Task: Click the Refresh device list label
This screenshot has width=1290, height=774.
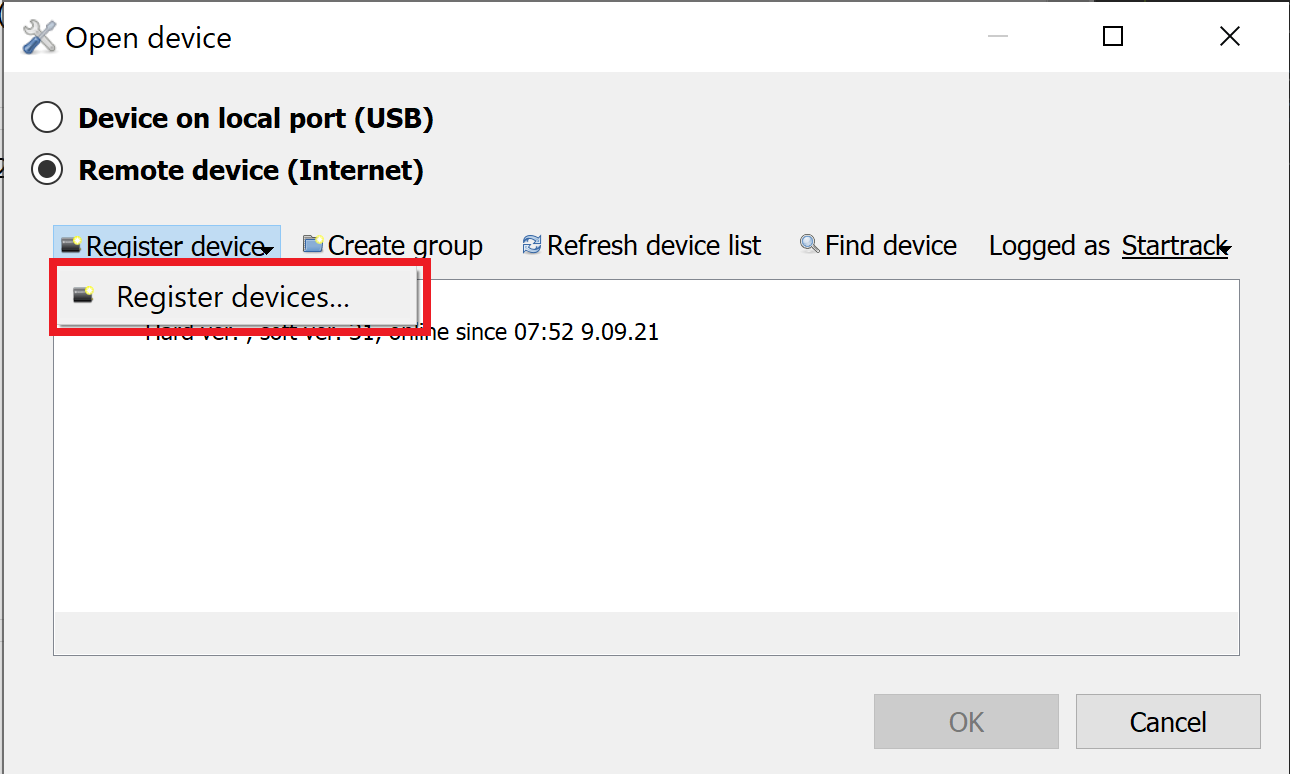Action: [654, 245]
